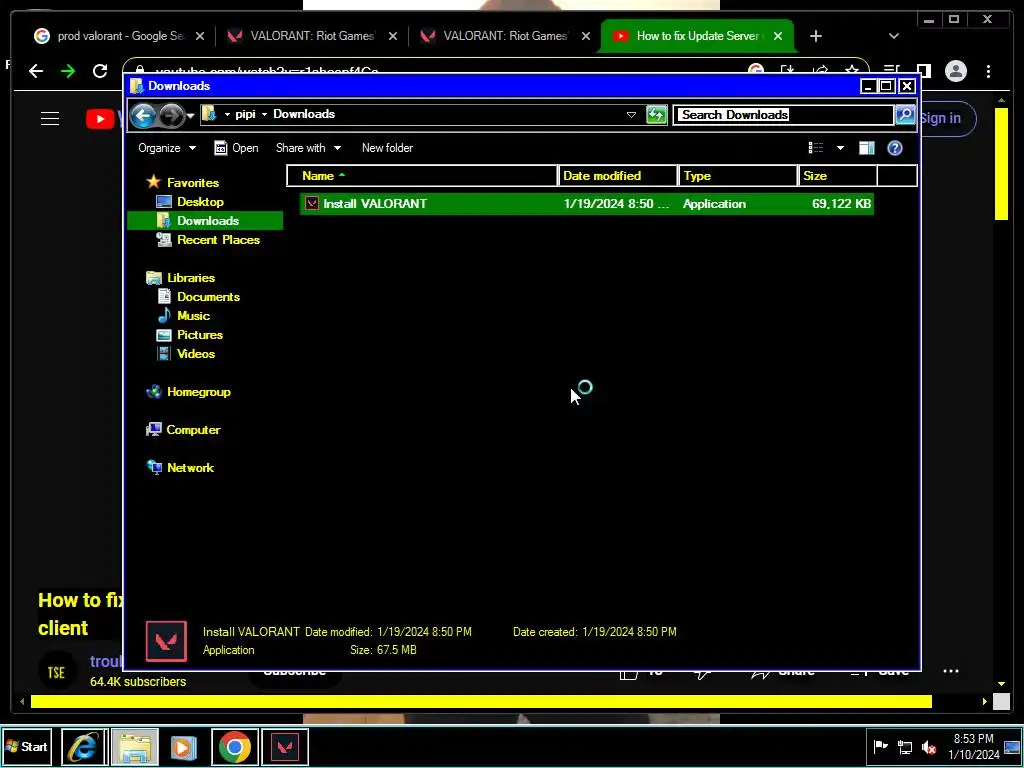Viewport: 1024px width, 768px height.
Task: Open a new Chrome tab
Action: (816, 36)
